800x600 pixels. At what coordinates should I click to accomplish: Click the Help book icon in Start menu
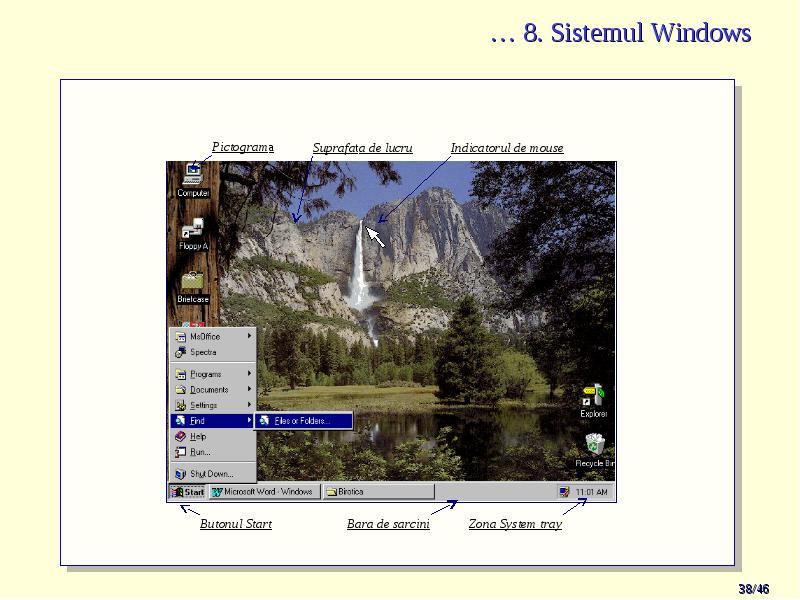point(181,436)
